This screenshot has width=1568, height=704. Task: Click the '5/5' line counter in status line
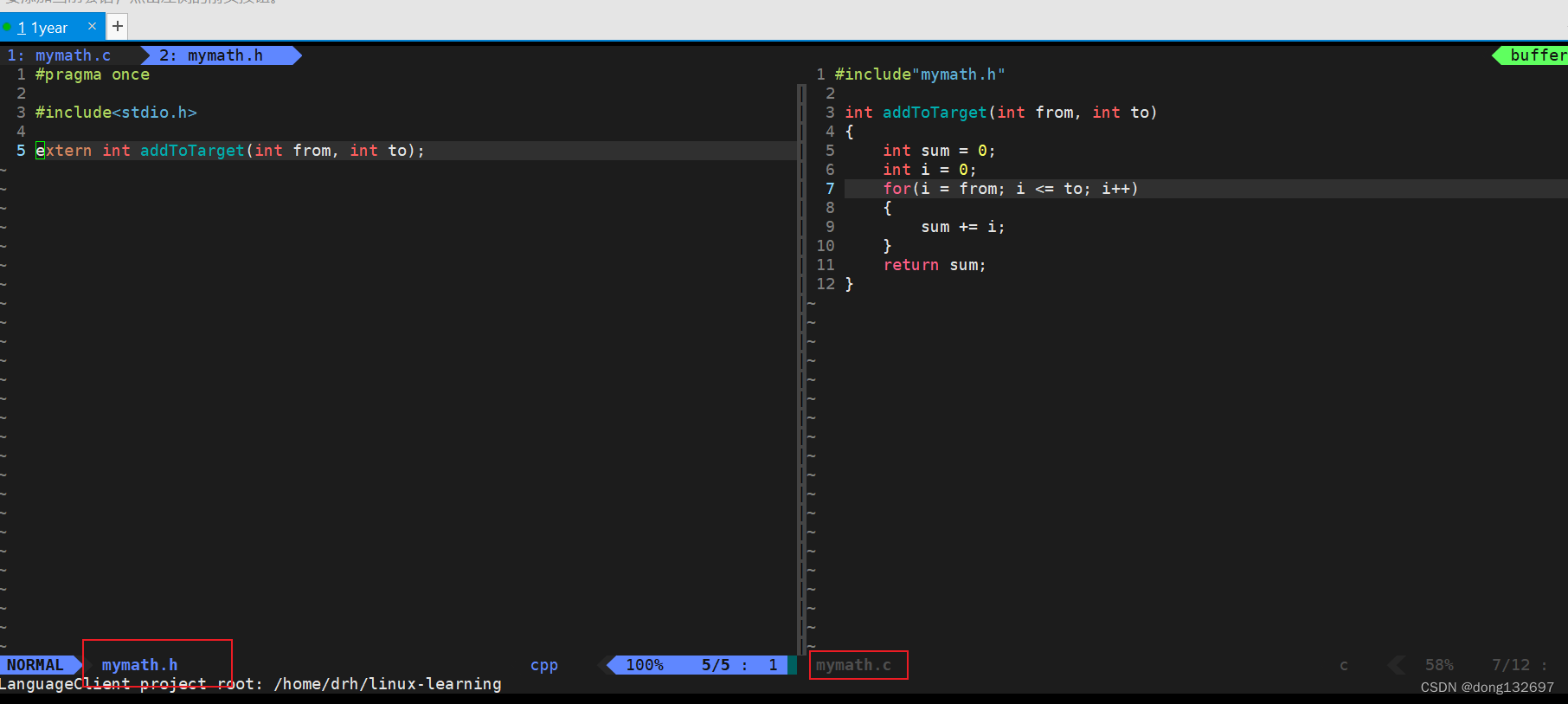716,665
